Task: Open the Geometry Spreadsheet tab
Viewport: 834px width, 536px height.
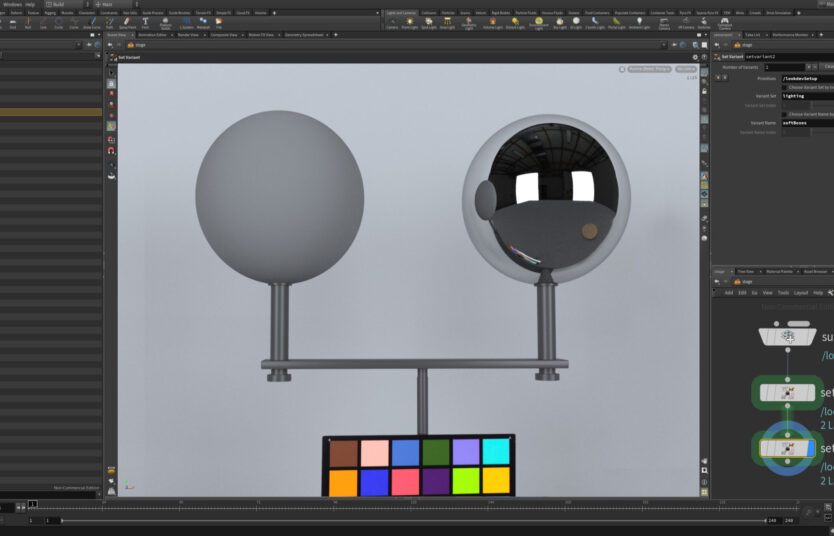Action: coord(314,34)
